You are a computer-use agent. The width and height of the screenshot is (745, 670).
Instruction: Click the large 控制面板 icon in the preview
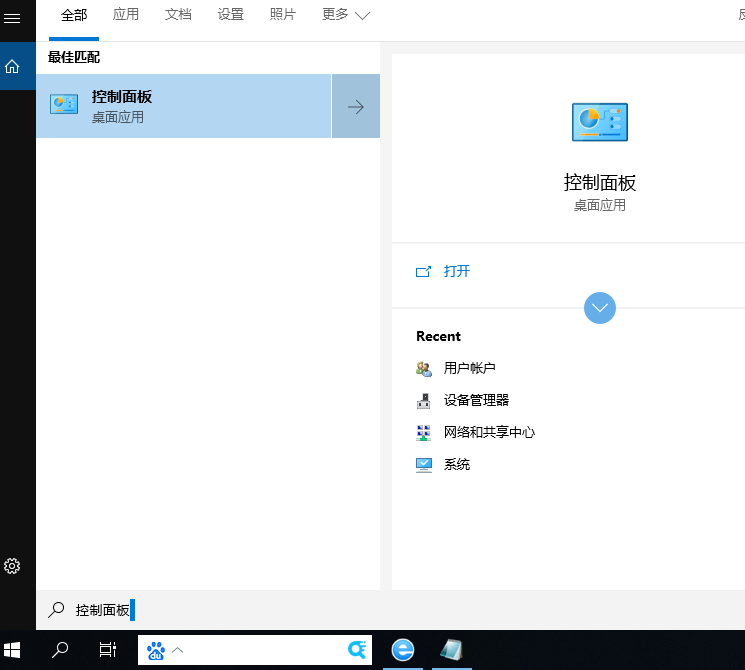600,122
